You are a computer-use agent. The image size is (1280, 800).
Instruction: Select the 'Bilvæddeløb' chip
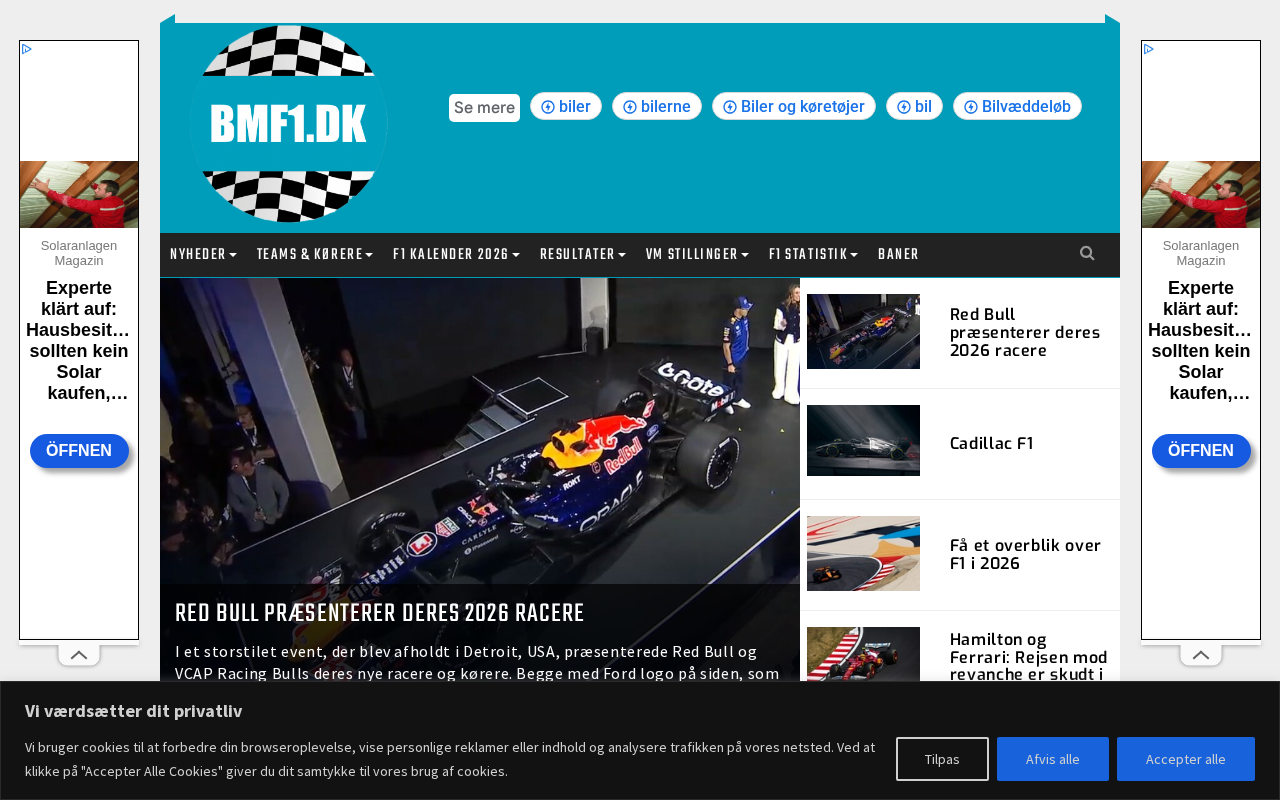click(x=1017, y=106)
